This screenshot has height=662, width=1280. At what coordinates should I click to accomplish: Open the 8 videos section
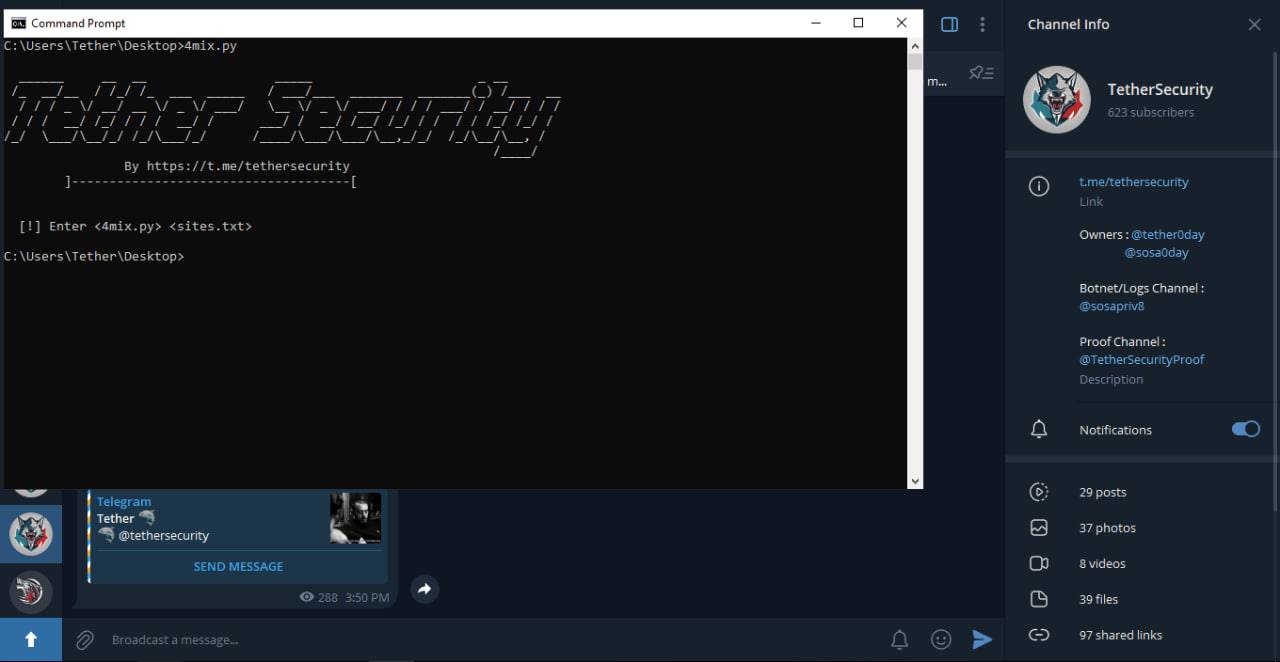(x=1102, y=564)
